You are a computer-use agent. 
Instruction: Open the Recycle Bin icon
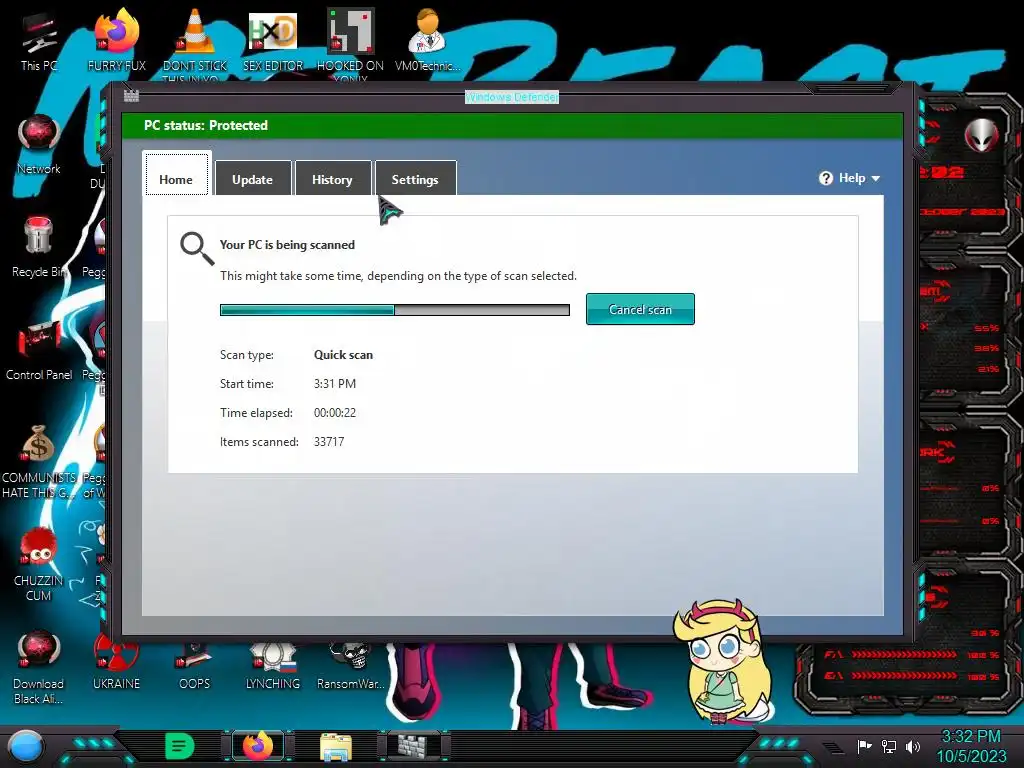pyautogui.click(x=39, y=247)
